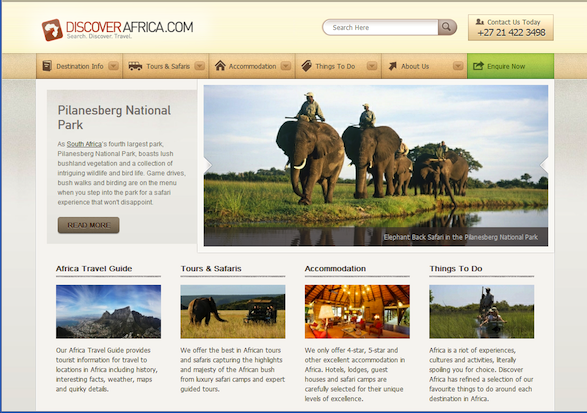The height and width of the screenshot is (413, 587).
Task: Click the tag icon beside Things To Do
Action: pos(306,66)
